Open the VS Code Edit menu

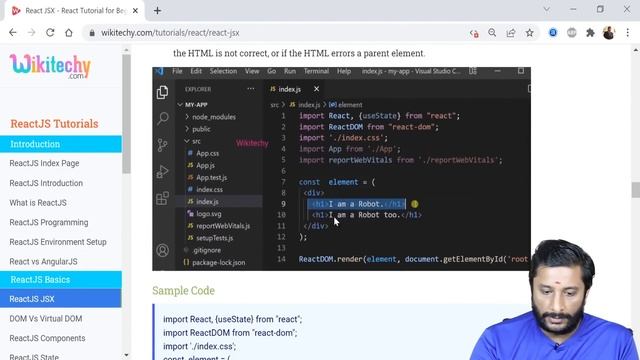pyautogui.click(x=196, y=71)
